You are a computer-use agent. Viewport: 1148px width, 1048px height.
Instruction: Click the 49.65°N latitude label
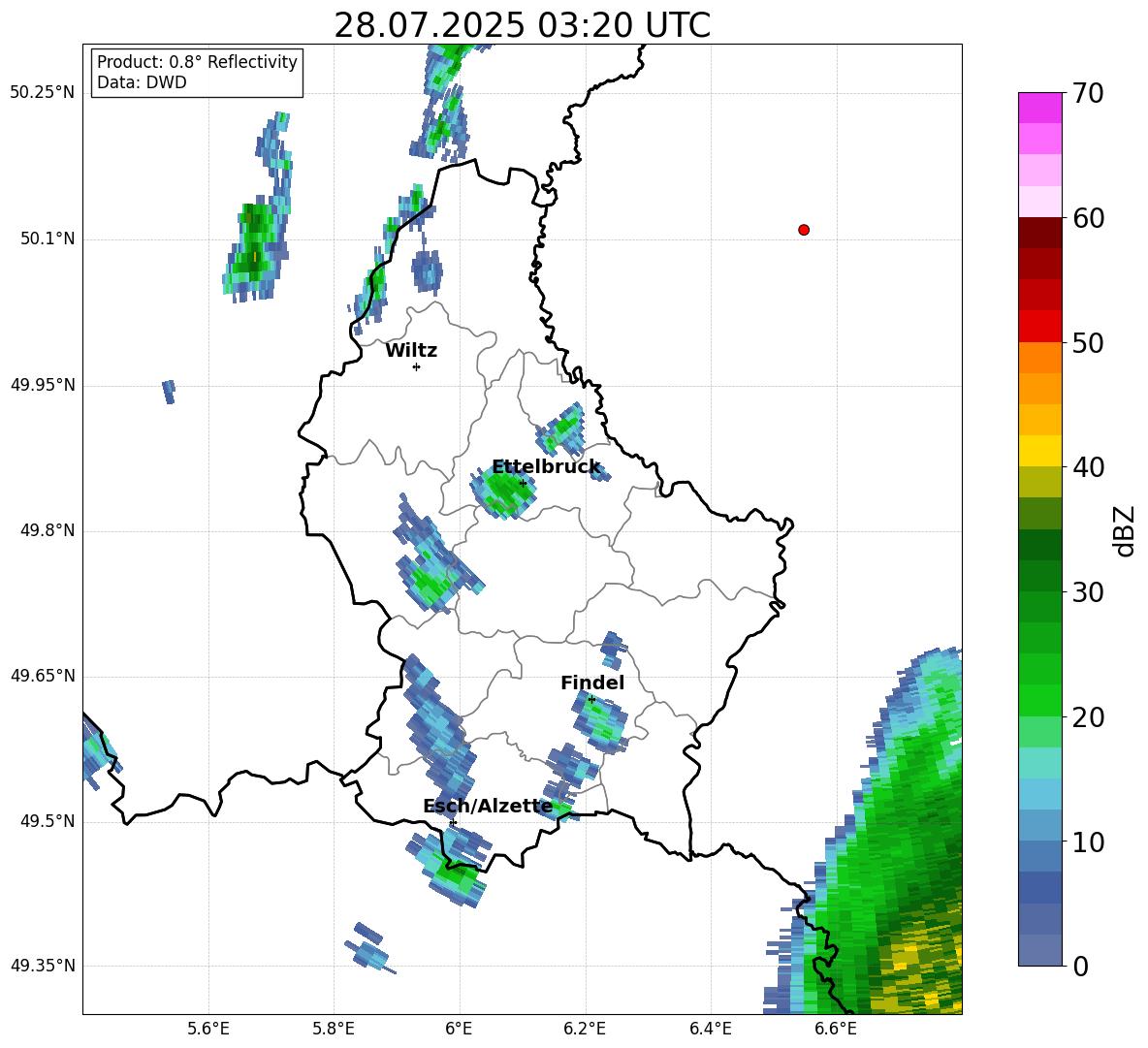[42, 676]
